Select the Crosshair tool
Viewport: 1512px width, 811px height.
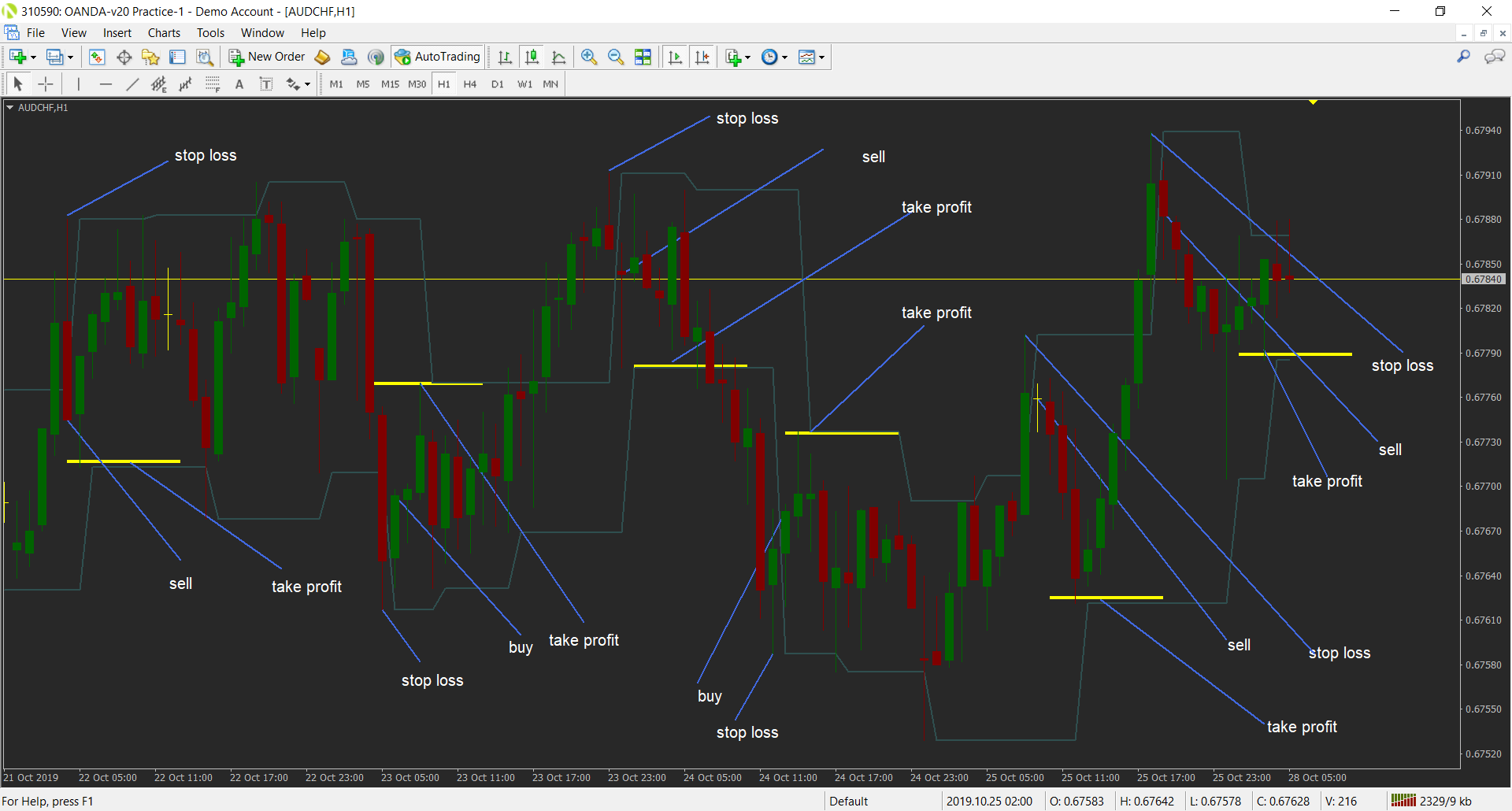point(46,84)
